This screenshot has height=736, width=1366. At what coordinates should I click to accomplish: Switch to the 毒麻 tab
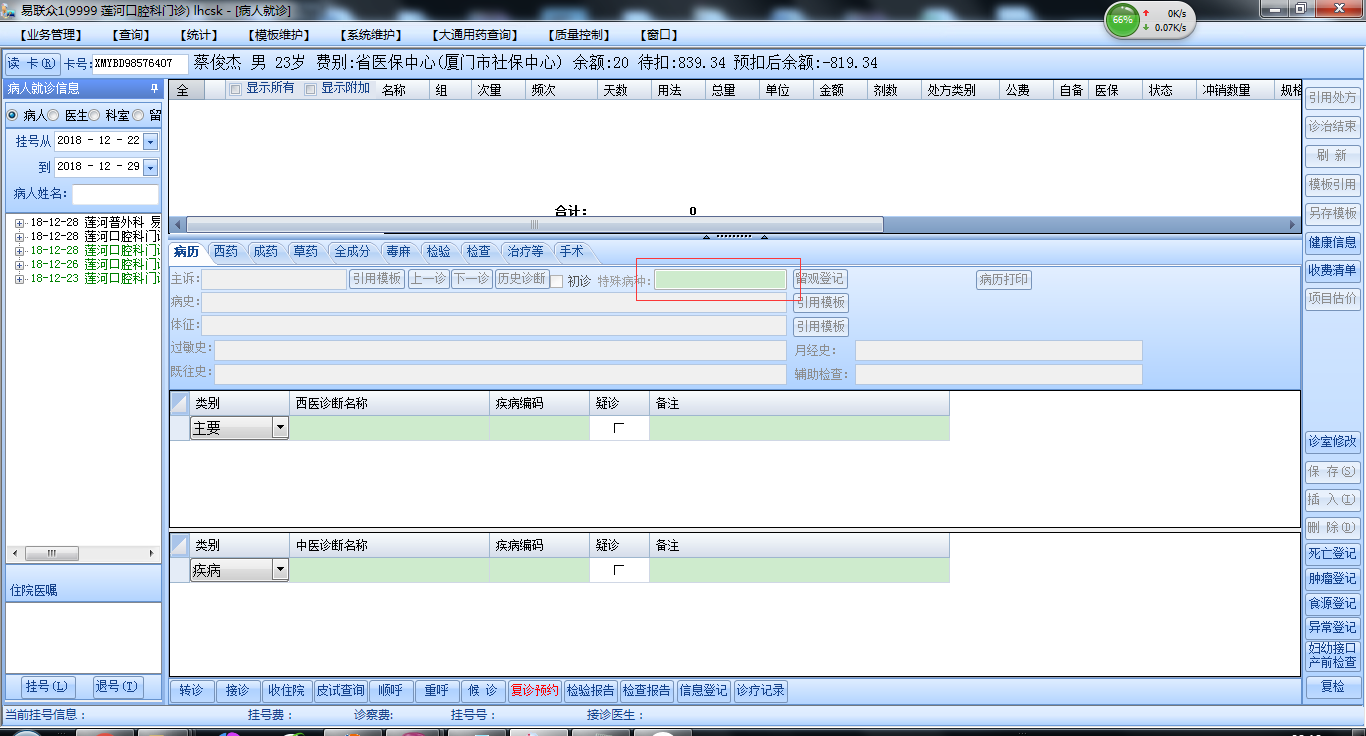(398, 252)
